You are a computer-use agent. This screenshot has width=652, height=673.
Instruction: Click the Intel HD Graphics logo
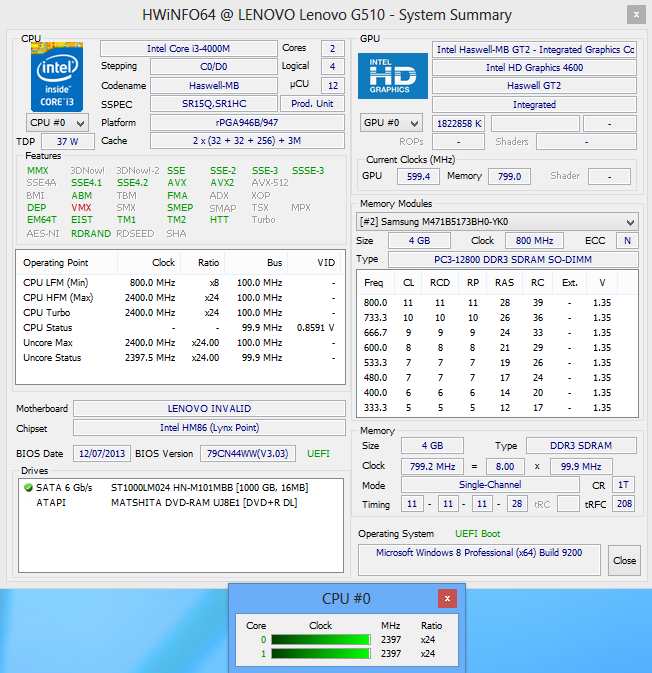(392, 76)
